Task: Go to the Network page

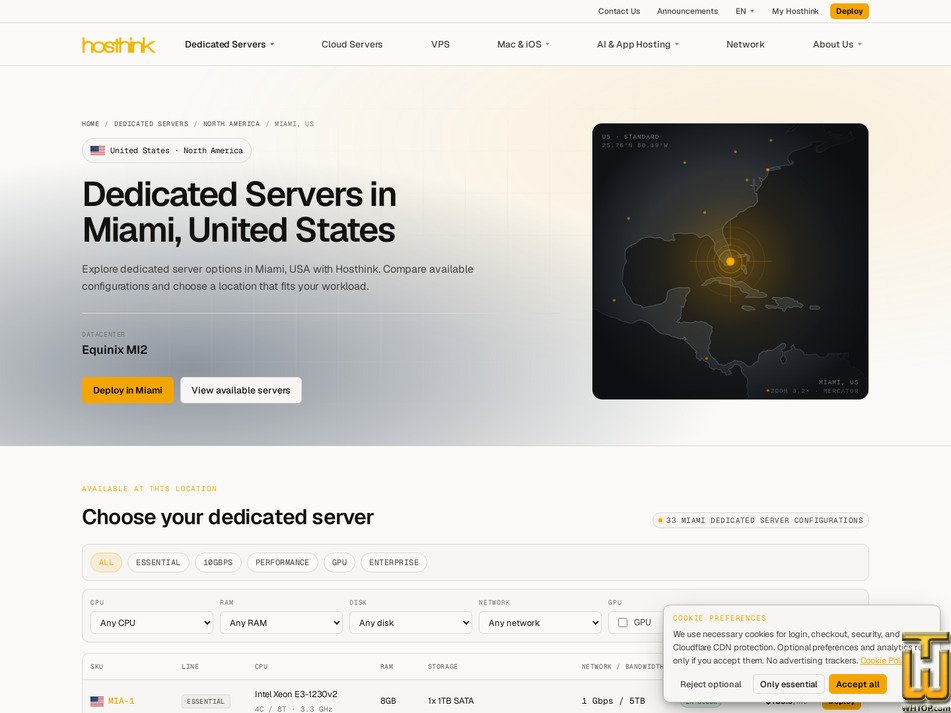Action: 745,44
